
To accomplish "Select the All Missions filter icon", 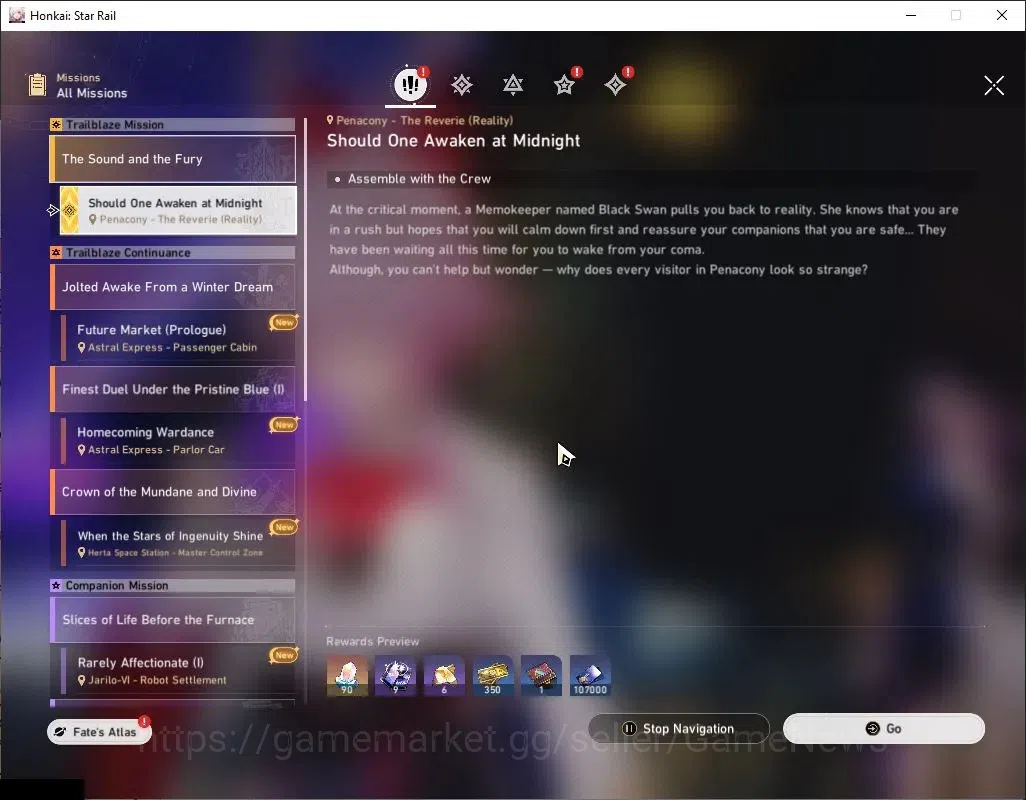I will (410, 84).
